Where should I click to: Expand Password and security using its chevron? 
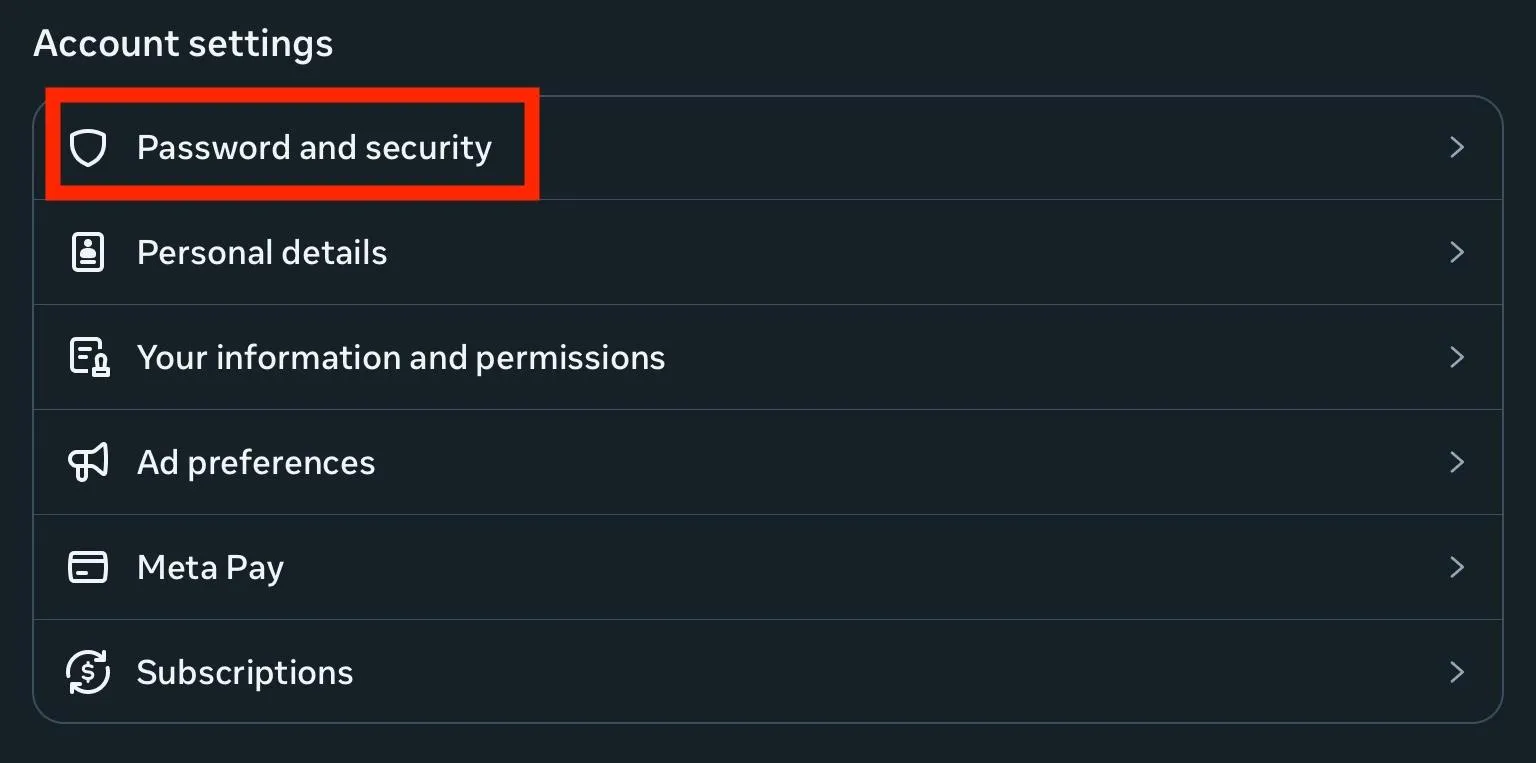[x=1457, y=148]
